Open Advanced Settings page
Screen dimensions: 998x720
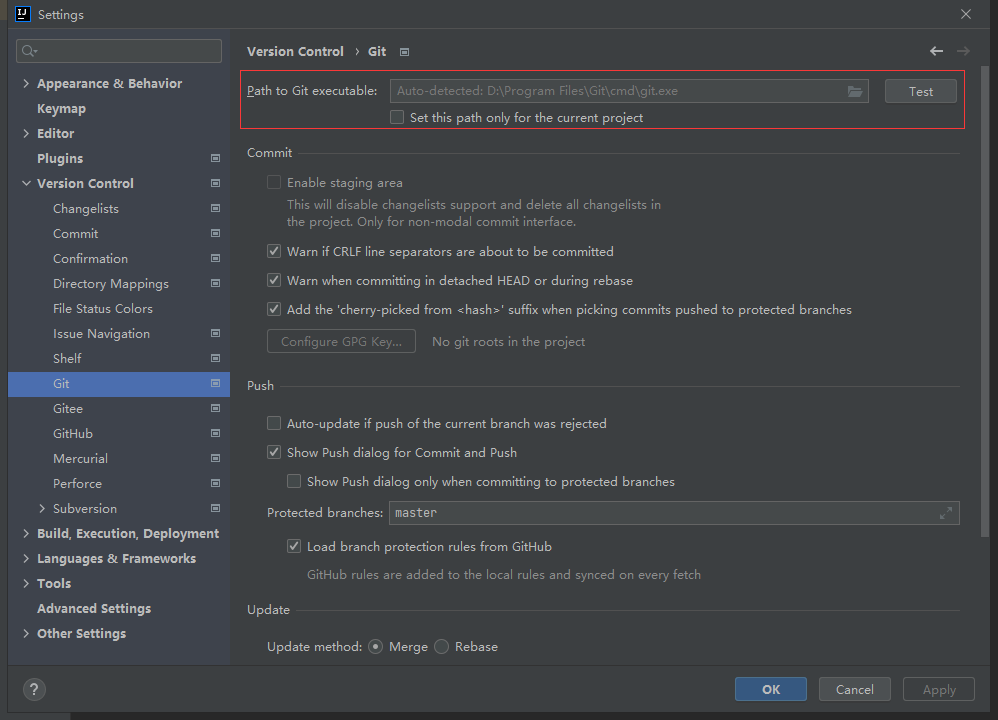pyautogui.click(x=94, y=609)
